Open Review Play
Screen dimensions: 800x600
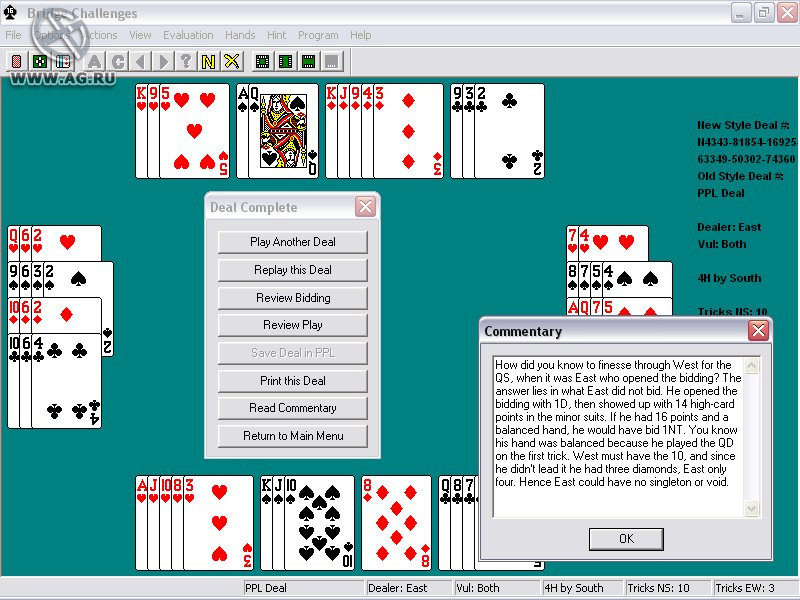point(293,325)
